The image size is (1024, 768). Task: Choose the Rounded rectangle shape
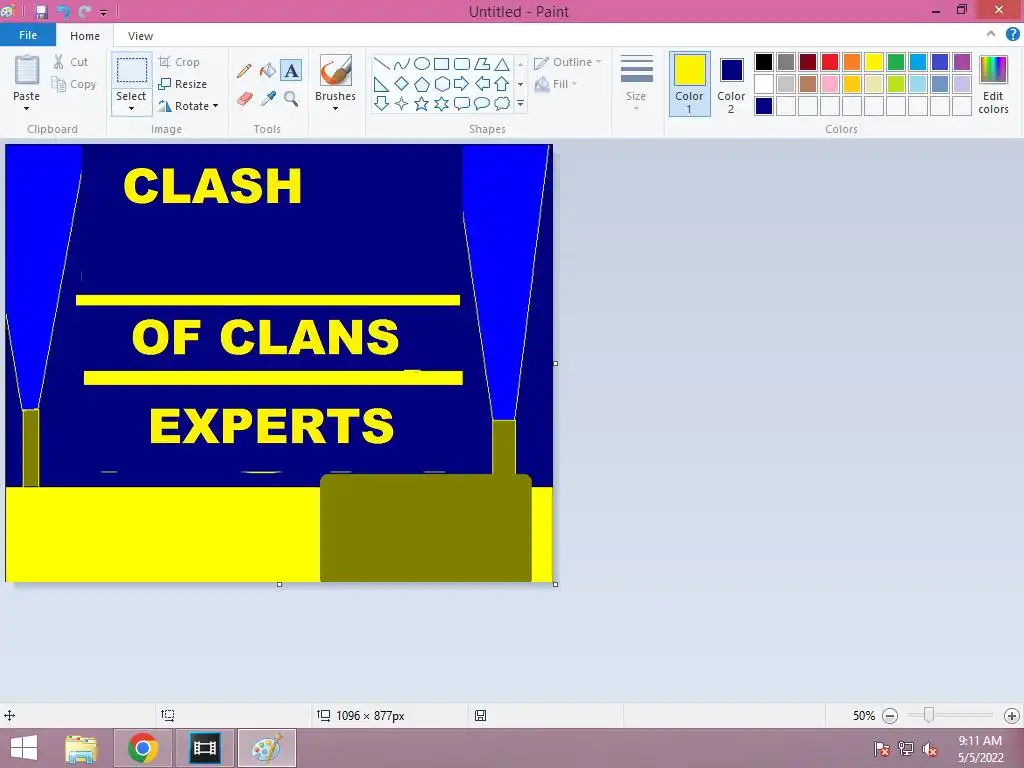point(462,63)
